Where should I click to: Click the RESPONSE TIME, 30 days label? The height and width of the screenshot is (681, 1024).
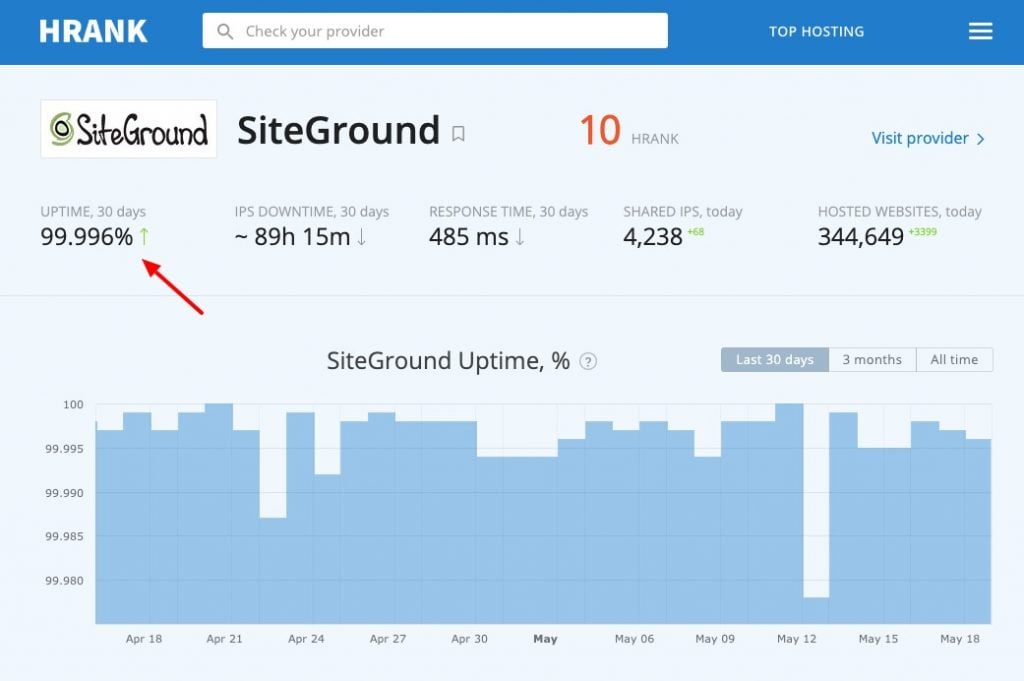point(509,212)
